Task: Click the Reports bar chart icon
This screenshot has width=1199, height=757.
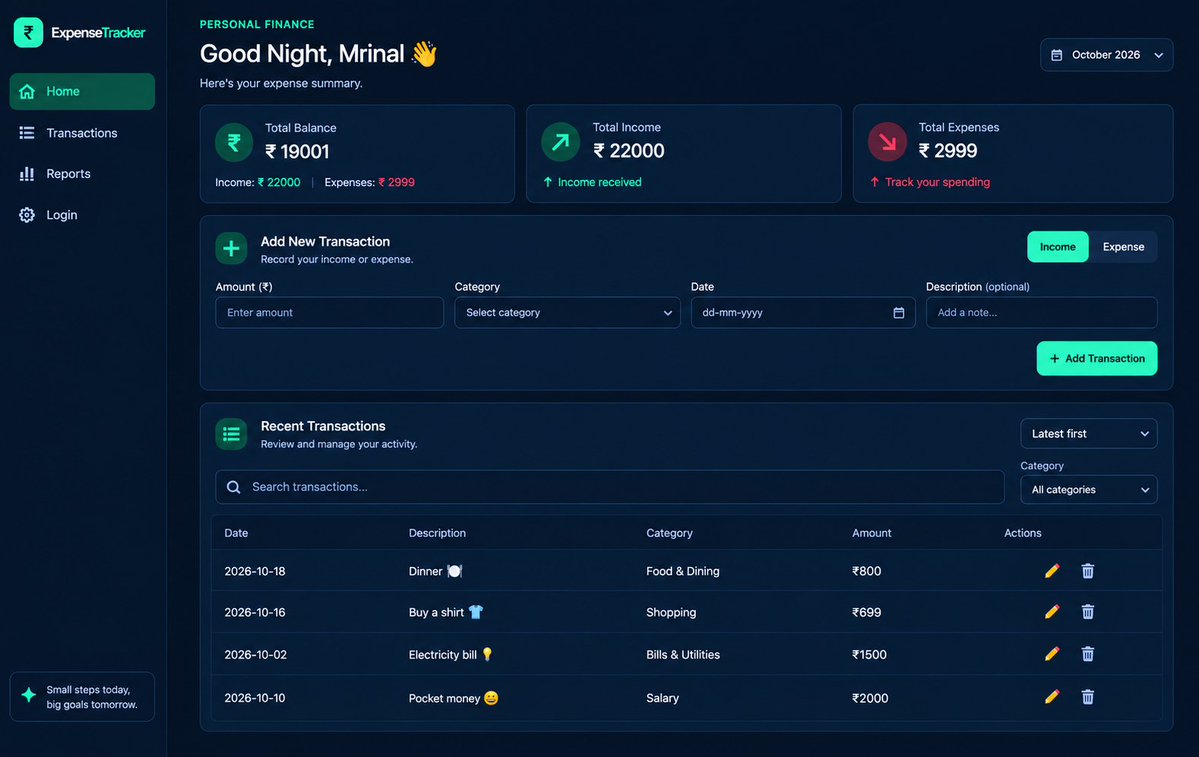Action: (x=27, y=174)
